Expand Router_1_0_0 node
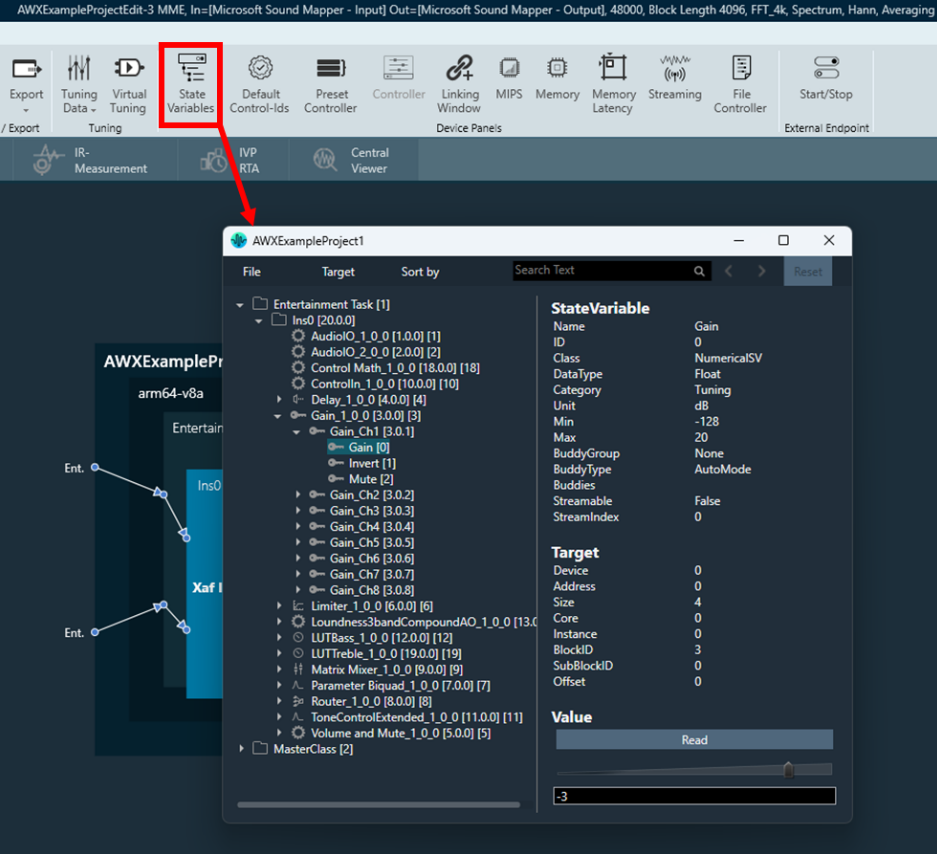Screen dimensions: 937x854 278,702
